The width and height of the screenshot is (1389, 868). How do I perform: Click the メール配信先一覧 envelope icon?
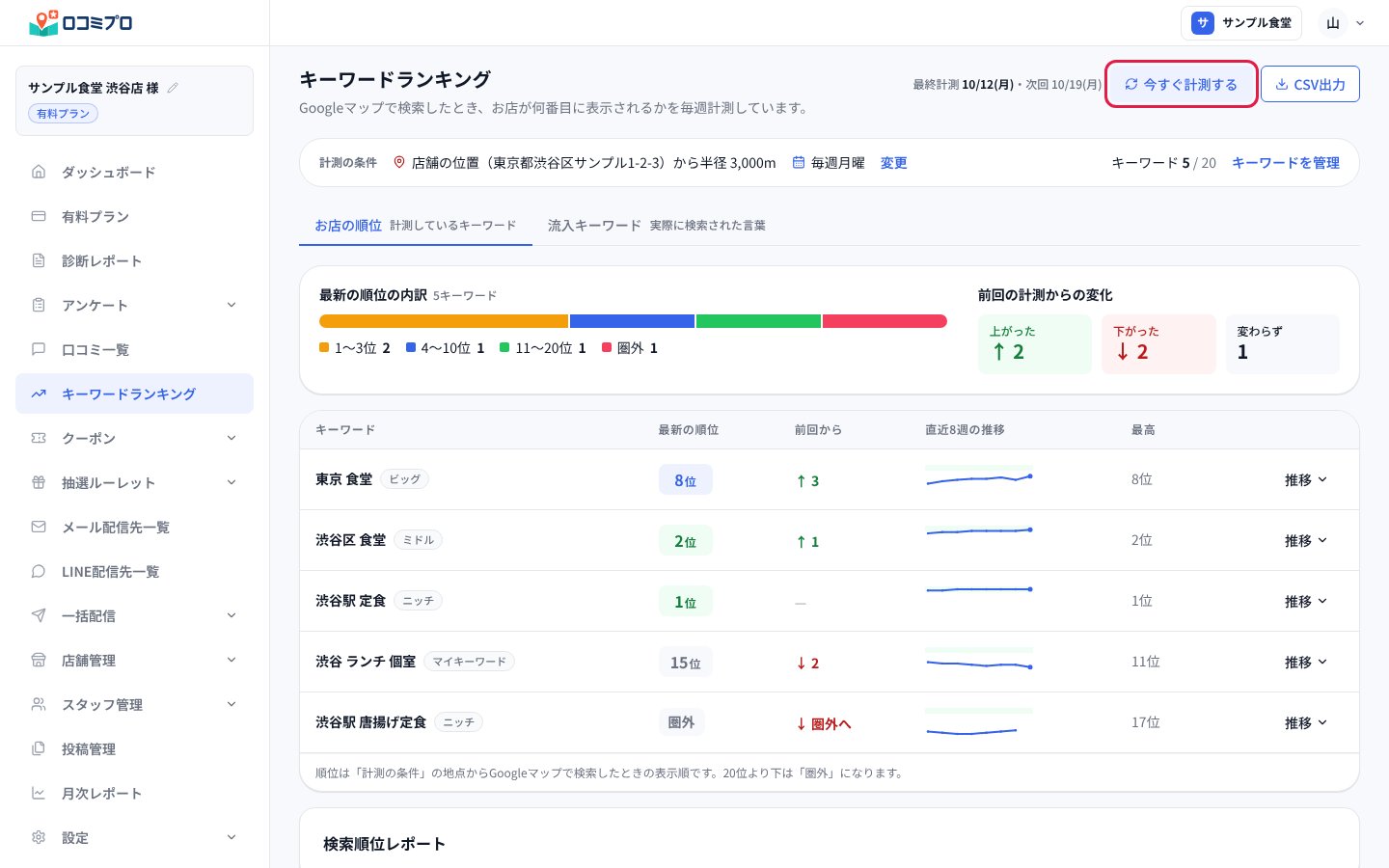tap(39, 527)
